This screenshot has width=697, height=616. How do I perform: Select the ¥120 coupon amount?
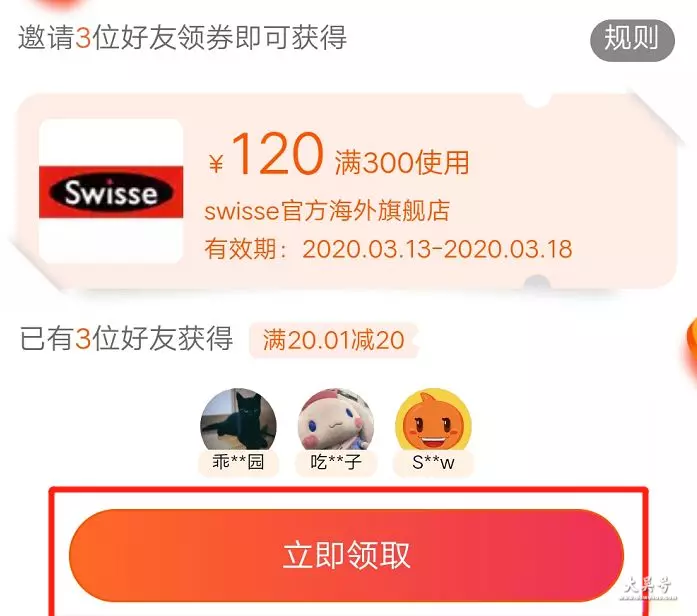point(266,154)
